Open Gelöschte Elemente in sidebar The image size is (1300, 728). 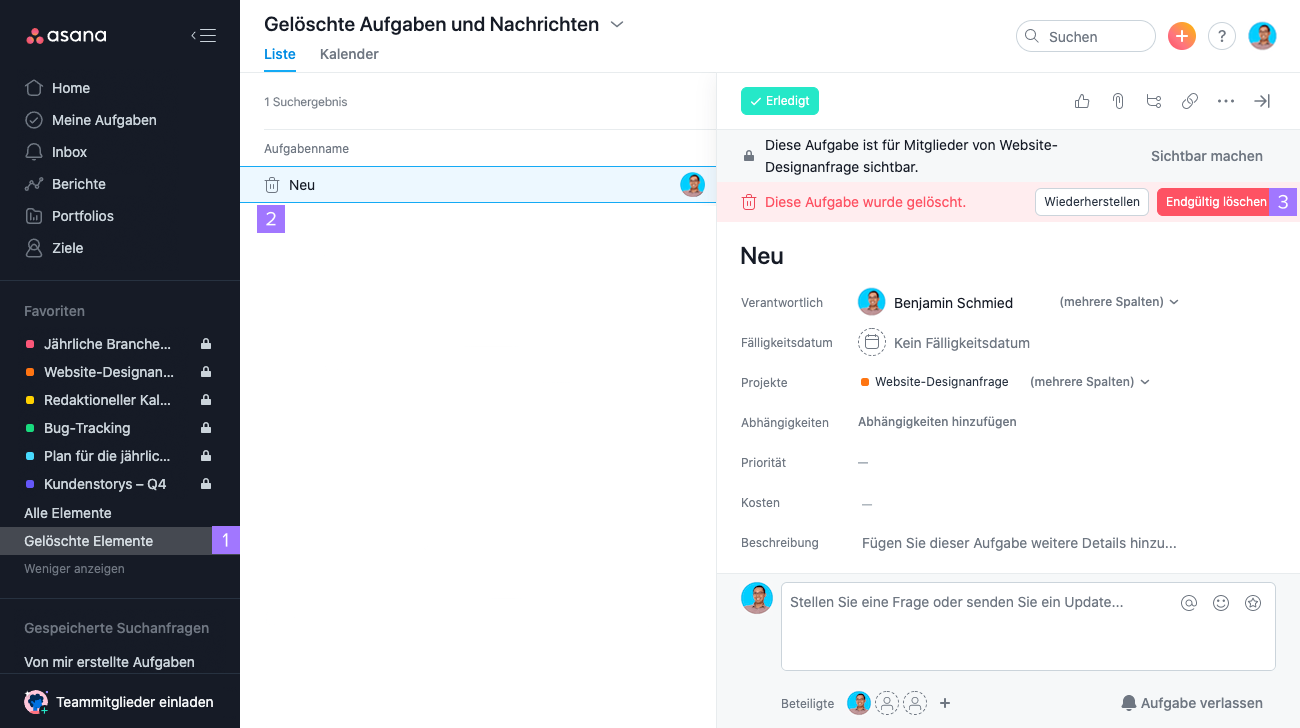[x=89, y=541]
